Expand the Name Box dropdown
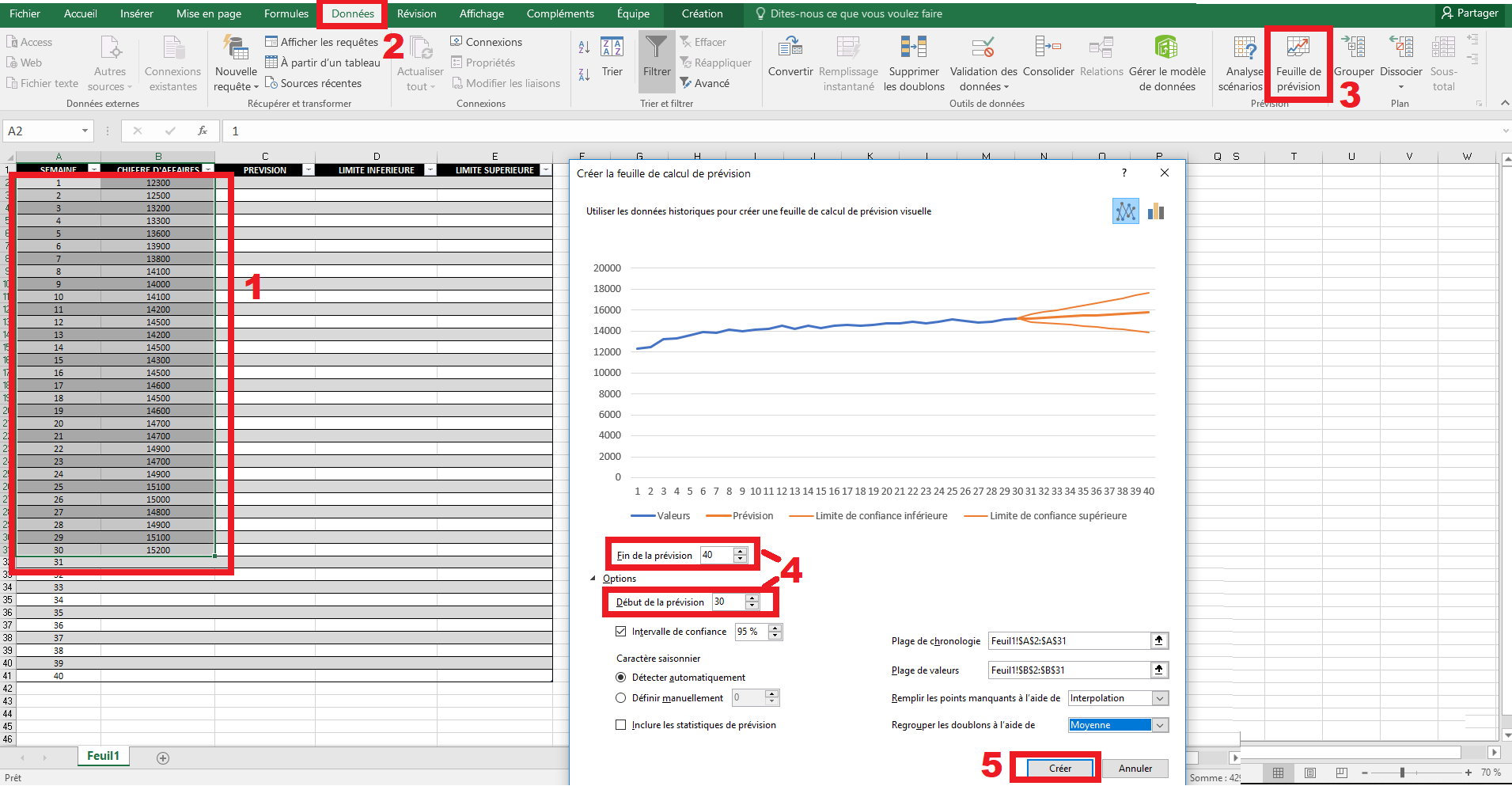 tap(85, 131)
